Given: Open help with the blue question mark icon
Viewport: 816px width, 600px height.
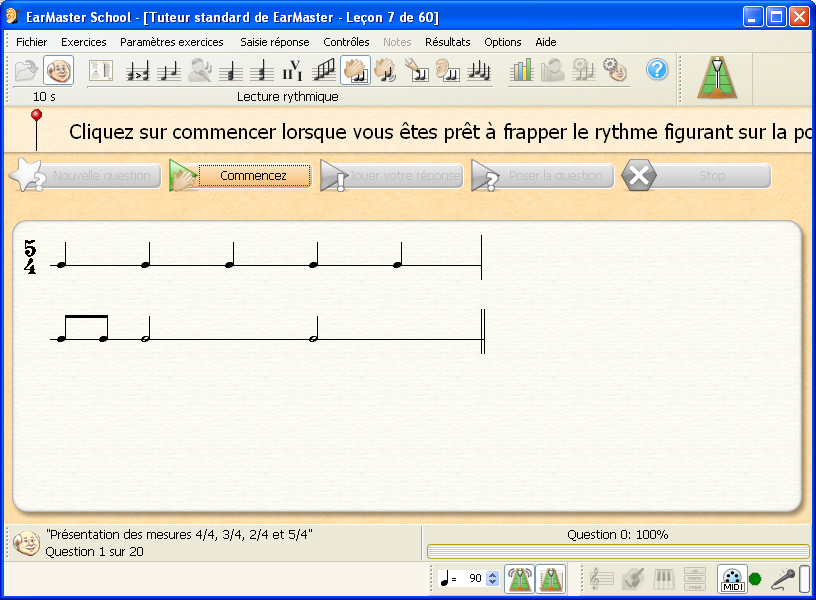Looking at the screenshot, I should [657, 69].
